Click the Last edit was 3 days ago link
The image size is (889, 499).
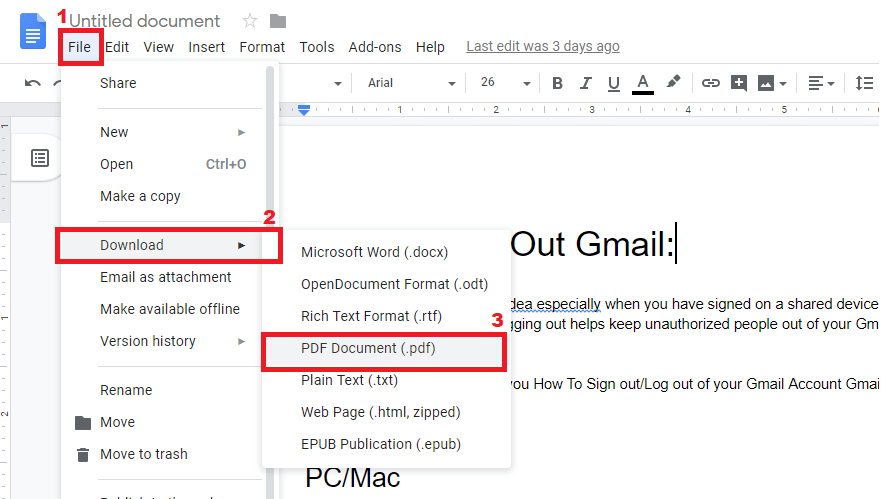tap(543, 46)
